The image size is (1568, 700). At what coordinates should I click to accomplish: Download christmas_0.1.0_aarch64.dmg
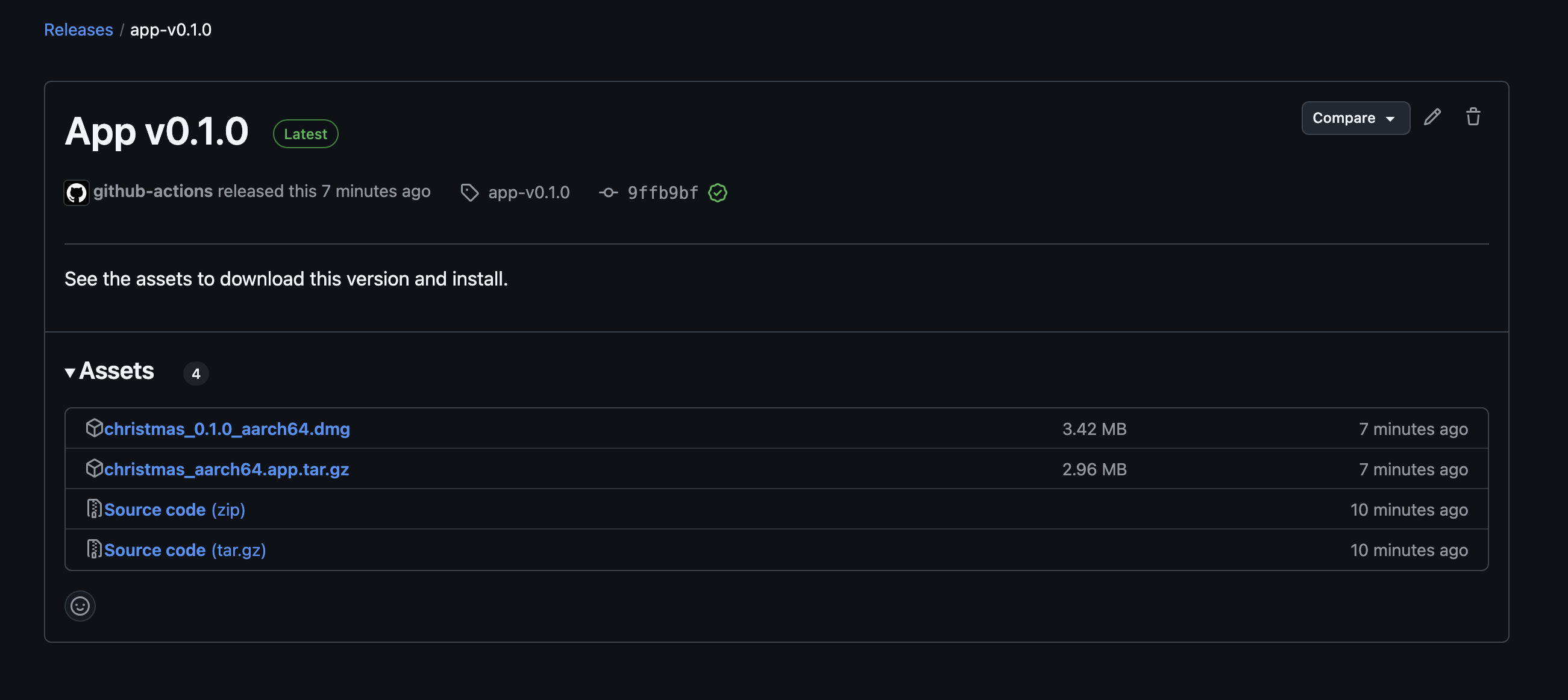pos(227,429)
